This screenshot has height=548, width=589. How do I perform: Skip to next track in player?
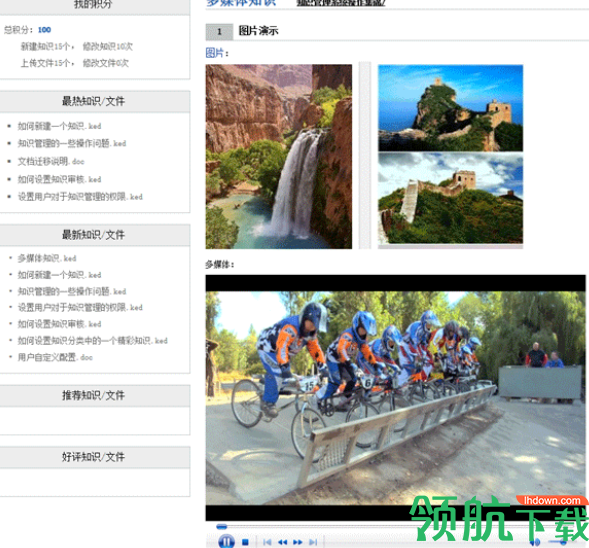pyautogui.click(x=313, y=542)
